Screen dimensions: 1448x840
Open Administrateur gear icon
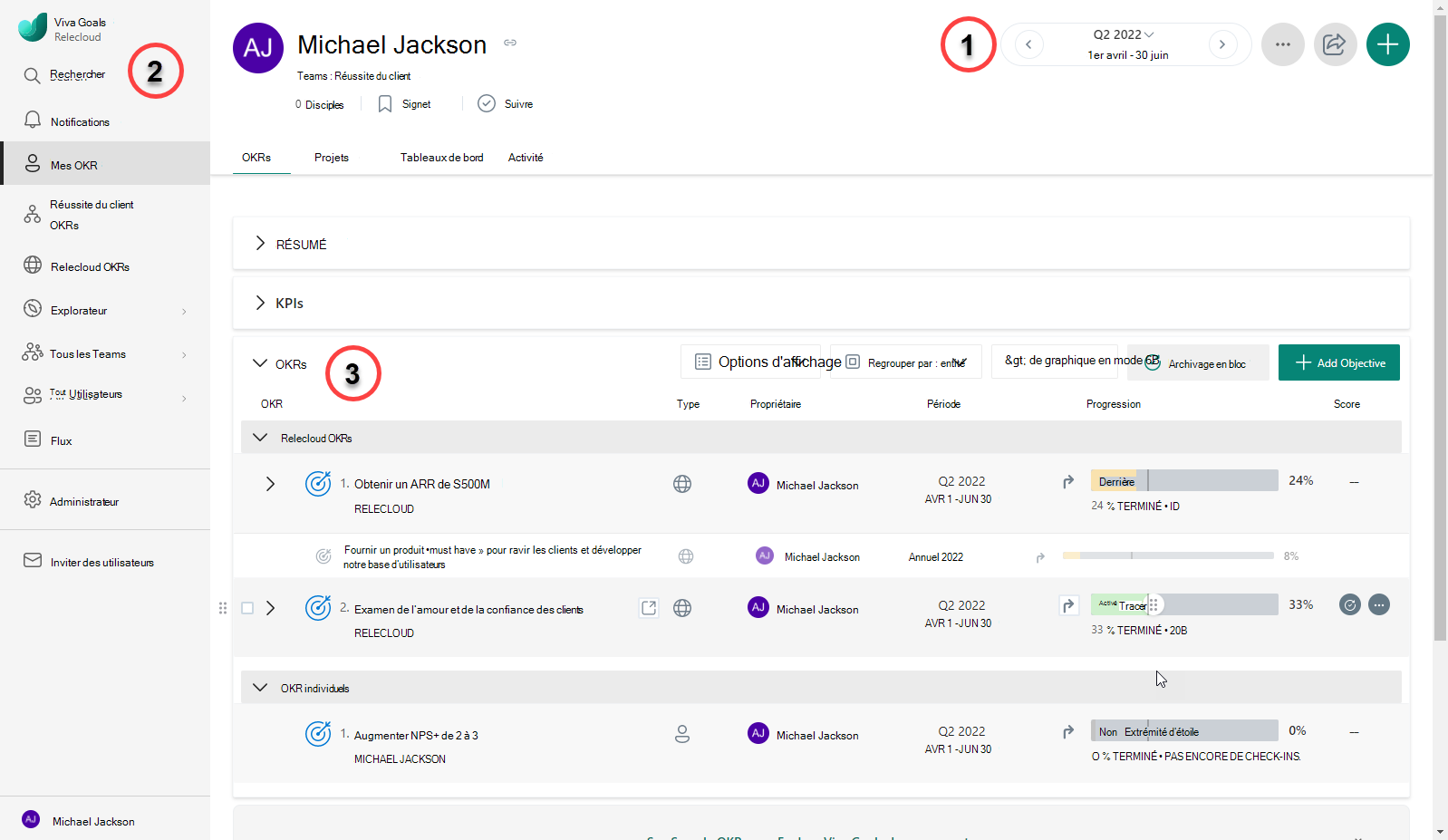(33, 500)
